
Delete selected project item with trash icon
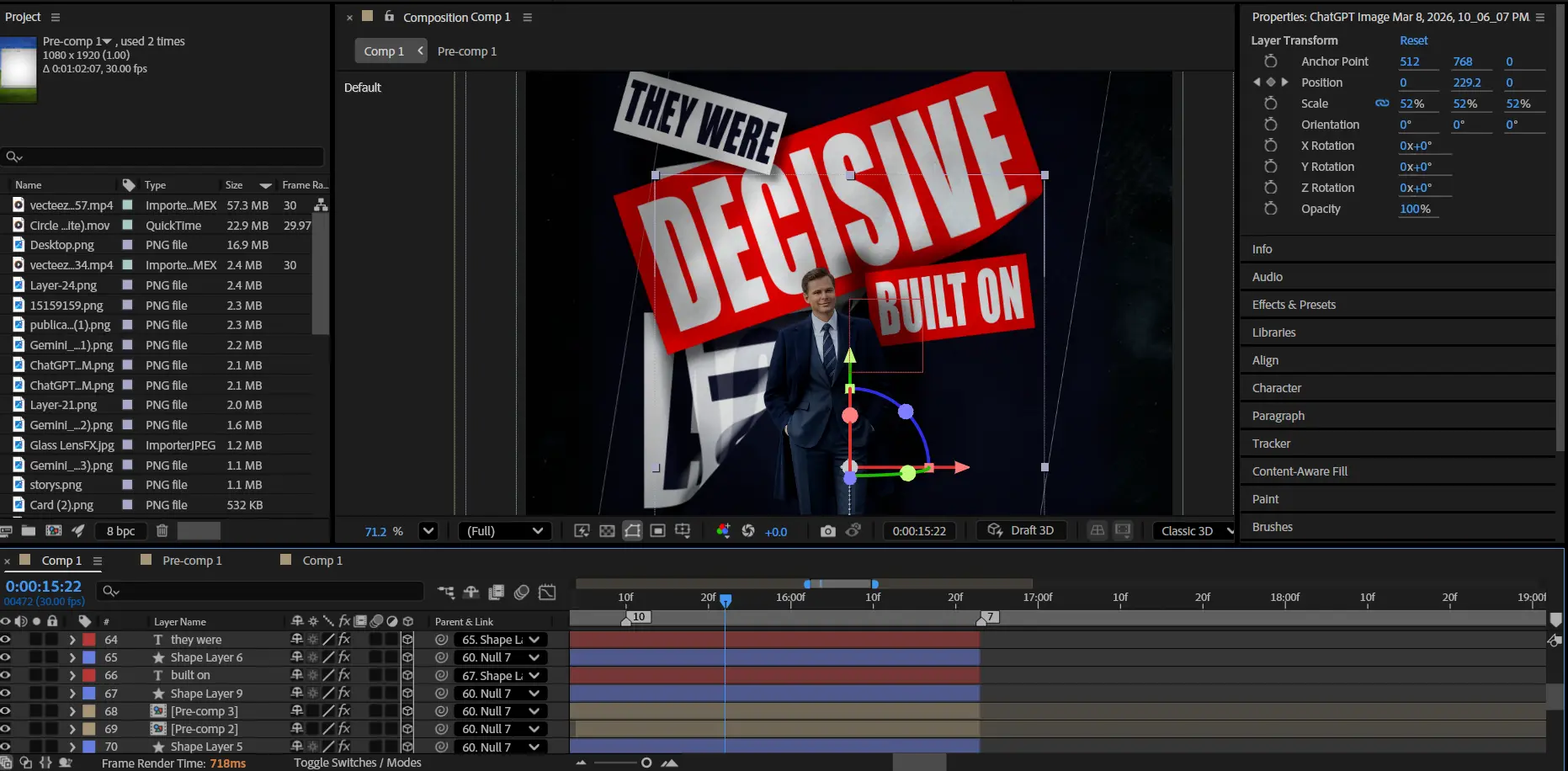162,531
